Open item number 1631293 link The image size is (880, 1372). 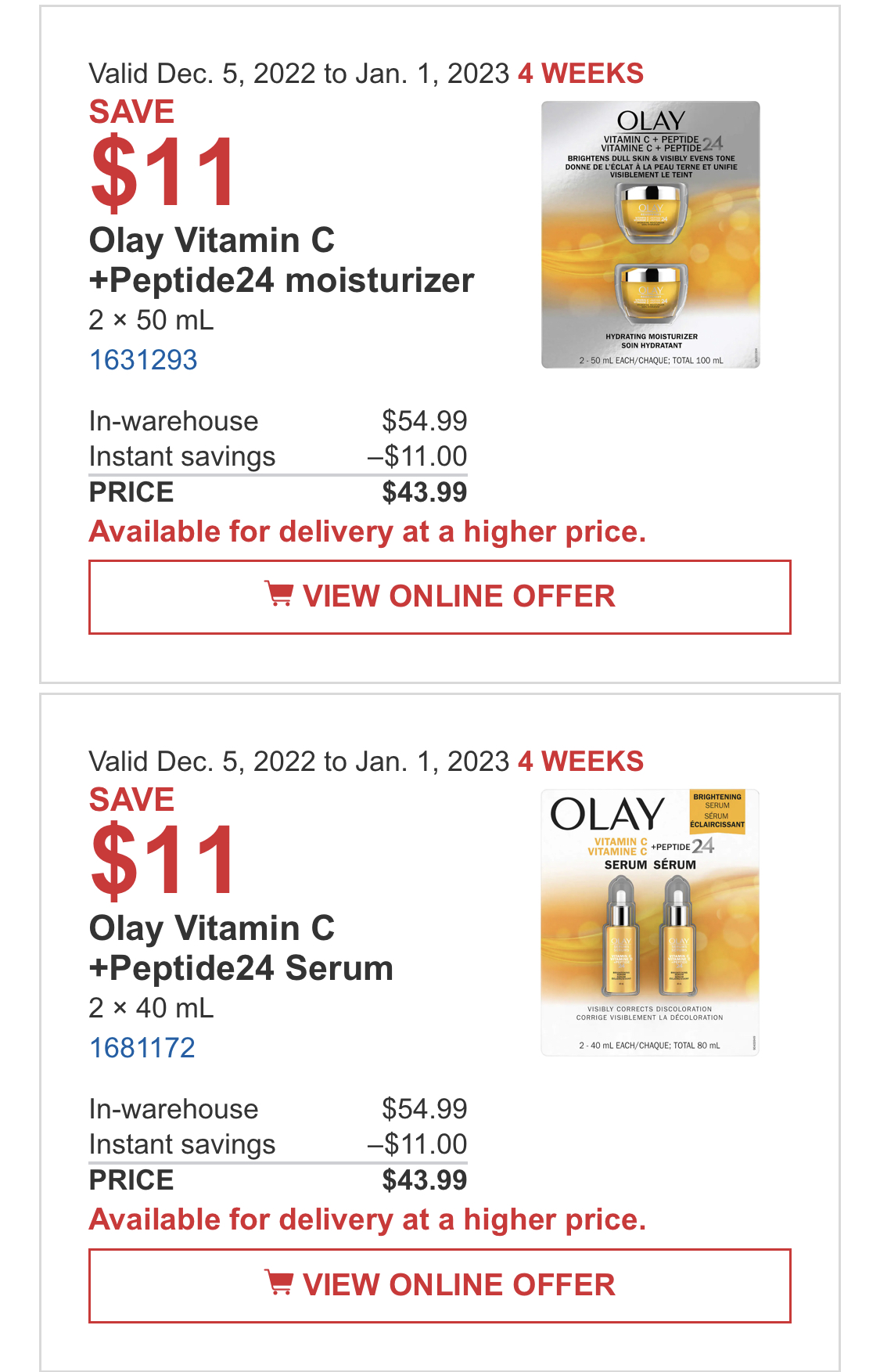[x=143, y=360]
